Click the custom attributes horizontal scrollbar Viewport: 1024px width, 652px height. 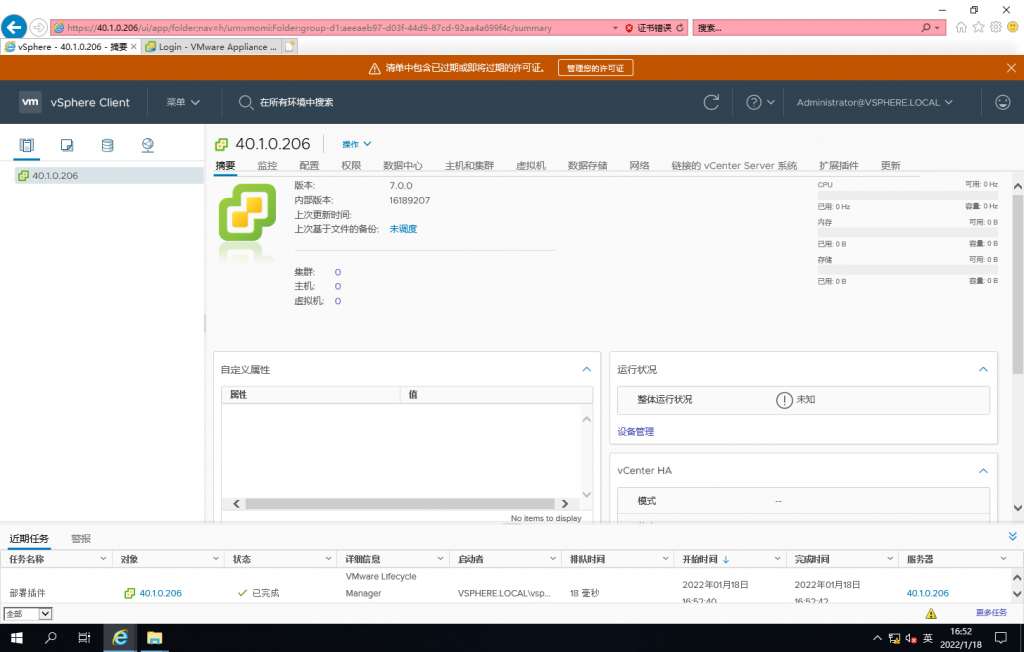point(400,504)
